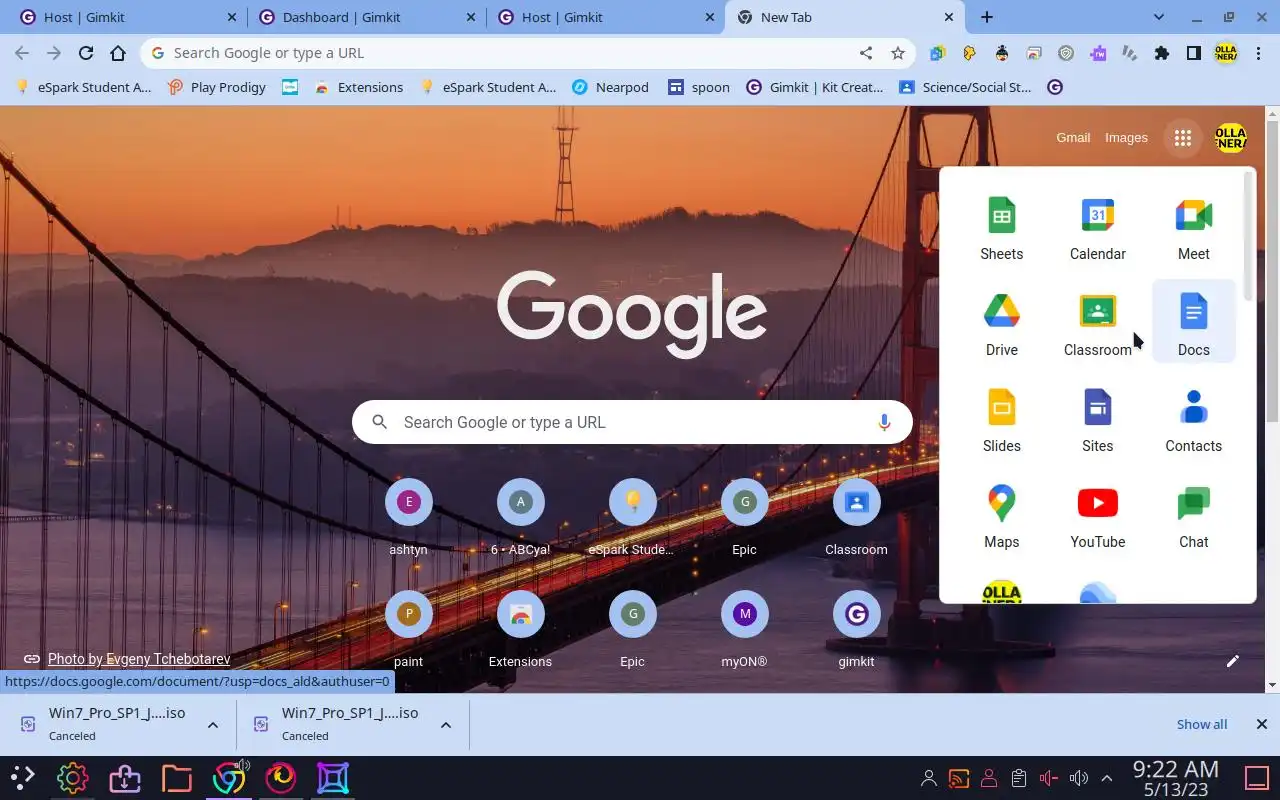Open the Images link

pos(1126,138)
